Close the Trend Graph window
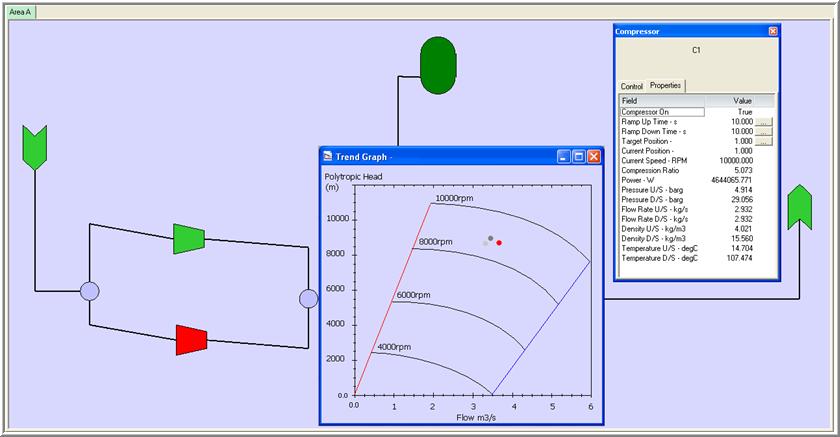This screenshot has height=437, width=840. point(594,156)
